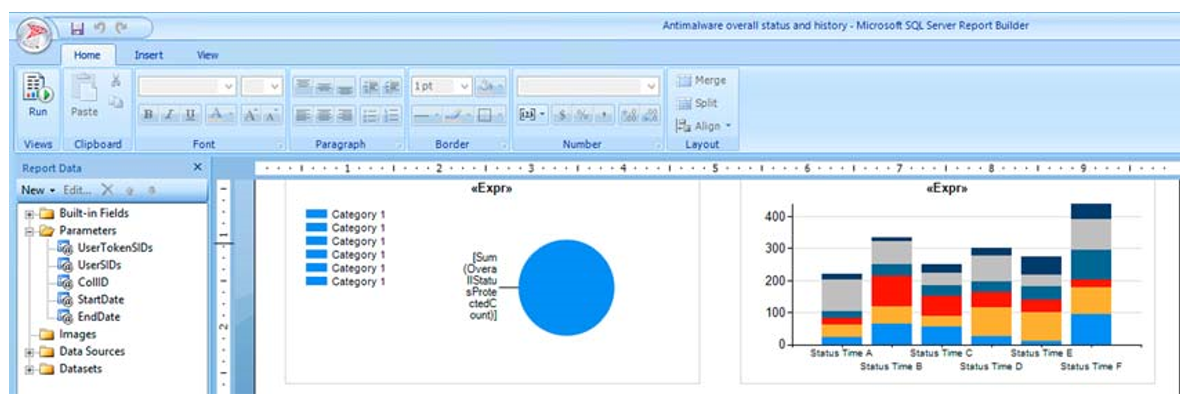Align paragraph left
Image resolution: width=1202 pixels, height=399 pixels.
[x=303, y=114]
